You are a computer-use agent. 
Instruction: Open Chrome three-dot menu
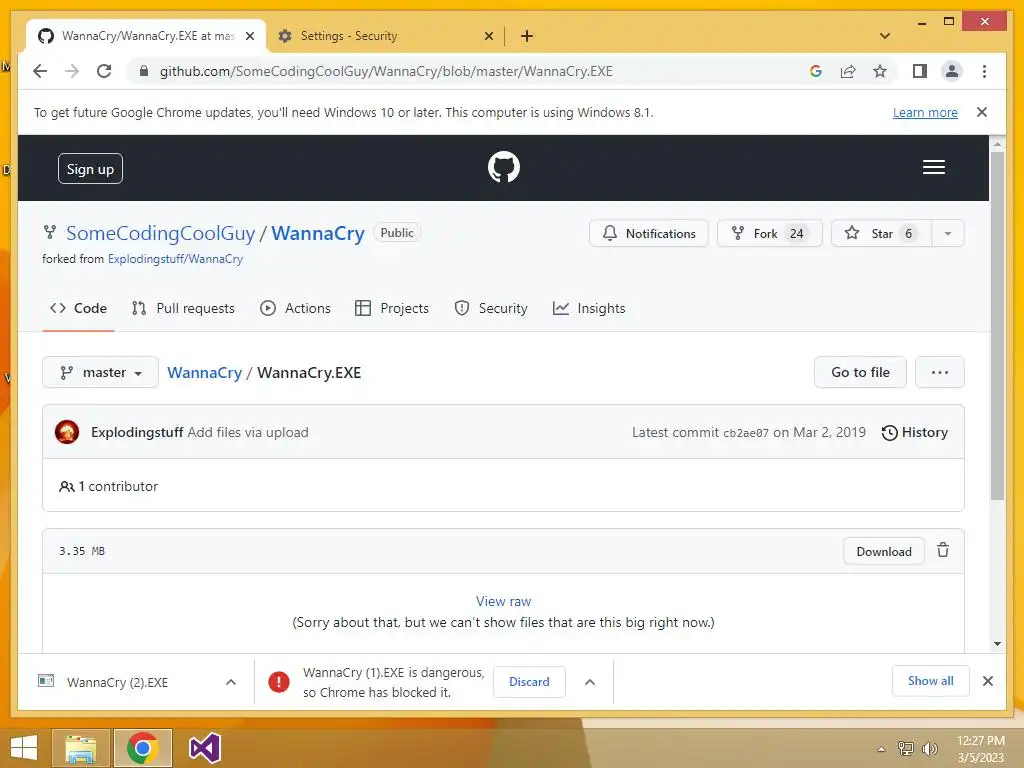(984, 71)
